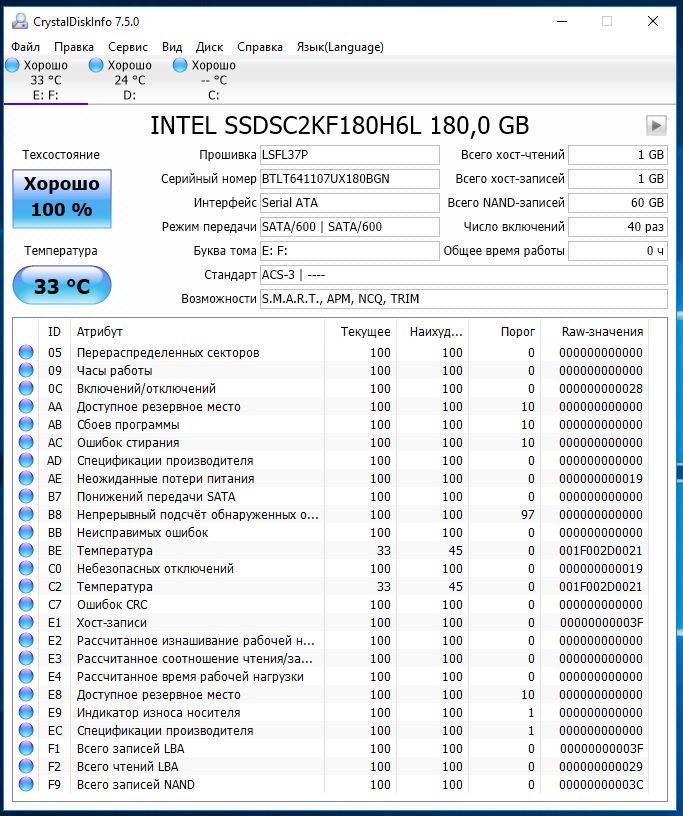This screenshot has width=683, height=816.
Task: Click the Всего NAND-записей value 60 GB
Action: [x=617, y=202]
